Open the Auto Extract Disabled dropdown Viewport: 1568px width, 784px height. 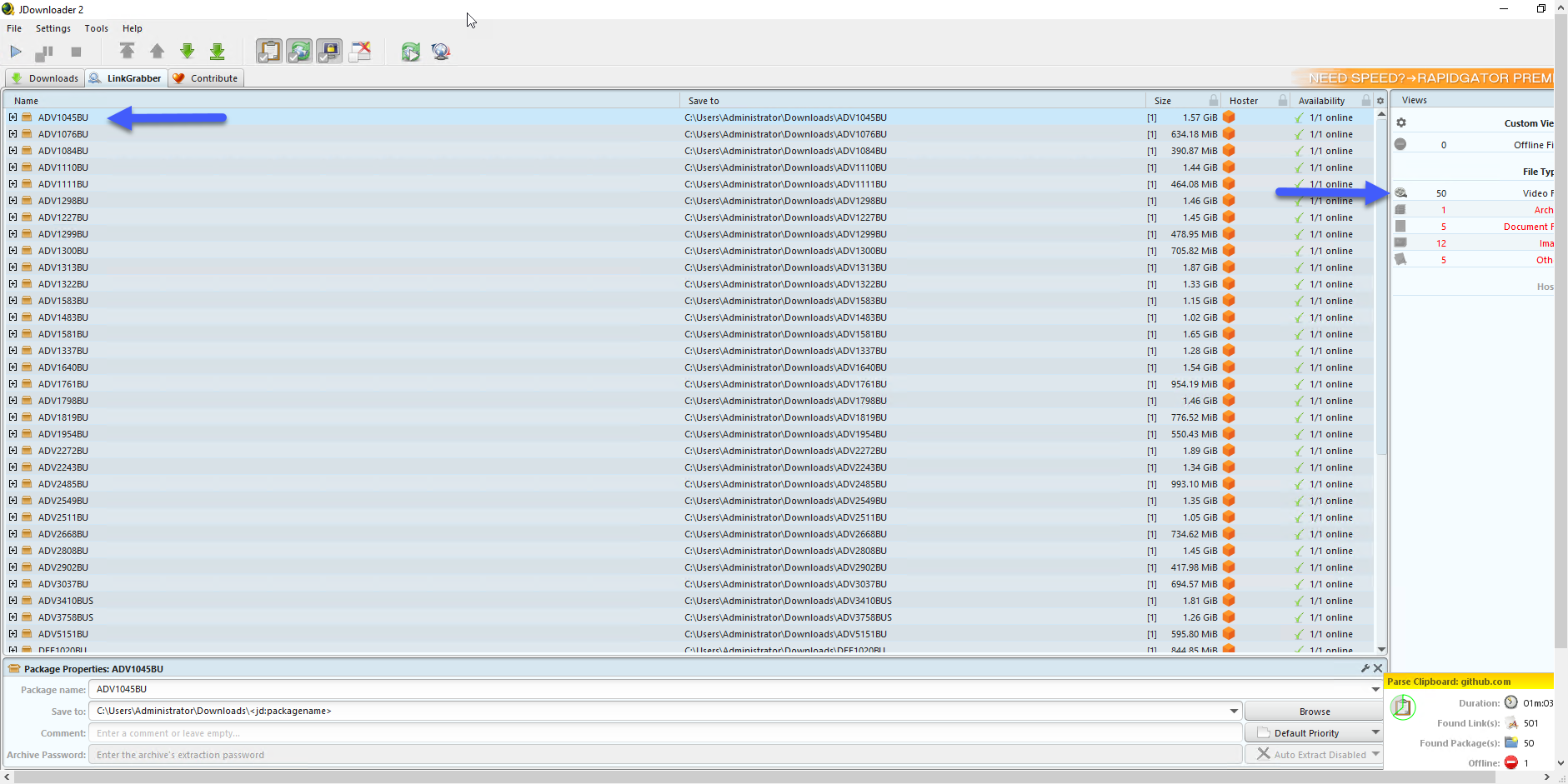[1314, 755]
